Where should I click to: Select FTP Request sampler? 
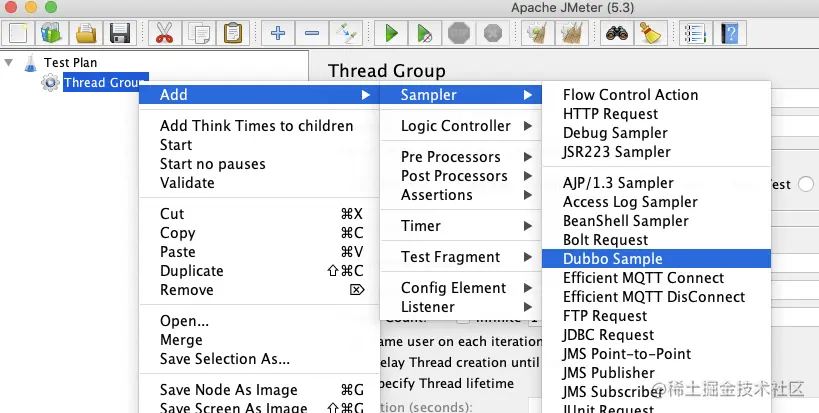(656, 316)
